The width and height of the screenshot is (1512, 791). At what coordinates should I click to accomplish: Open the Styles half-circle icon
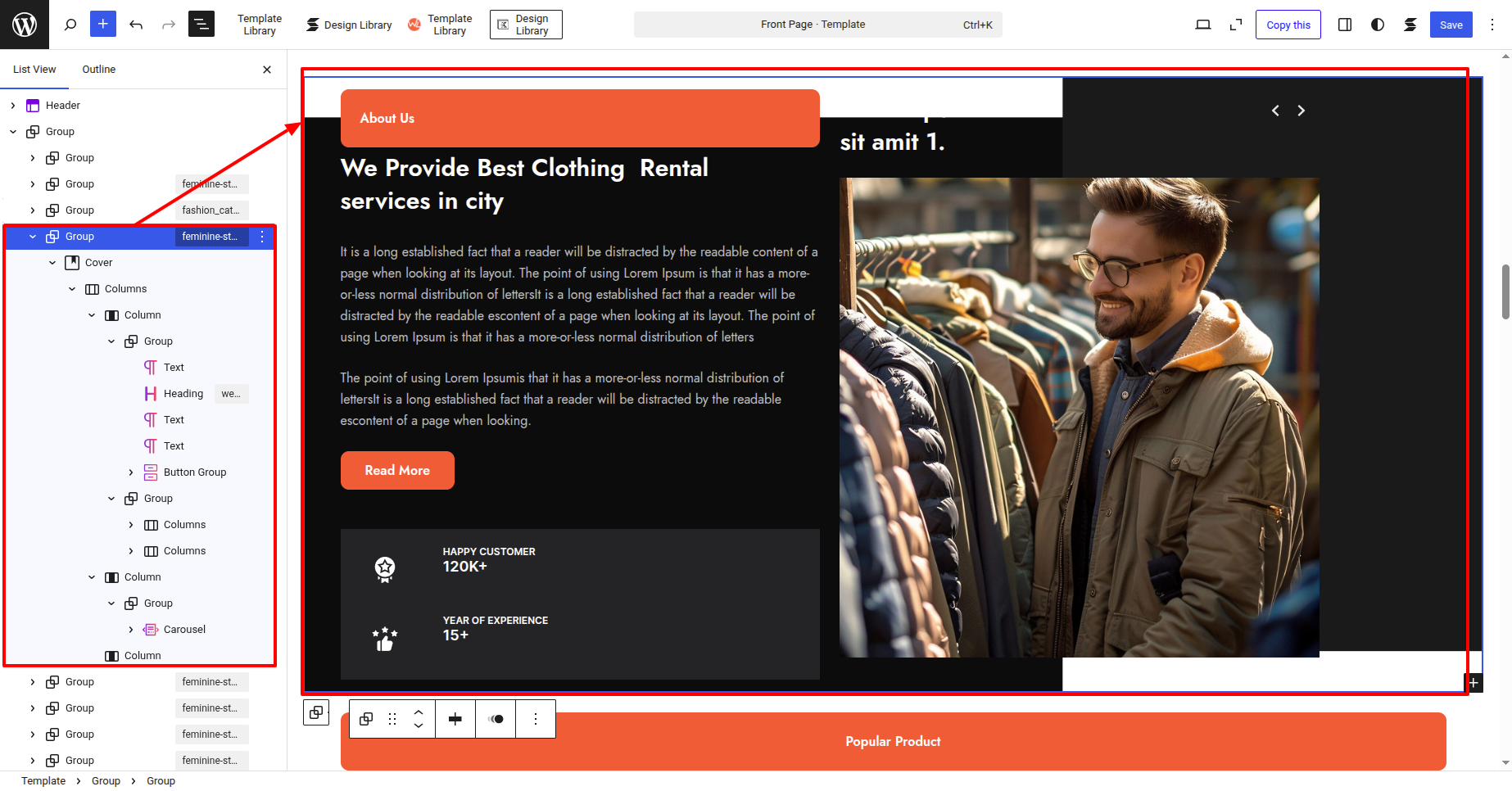1378,25
